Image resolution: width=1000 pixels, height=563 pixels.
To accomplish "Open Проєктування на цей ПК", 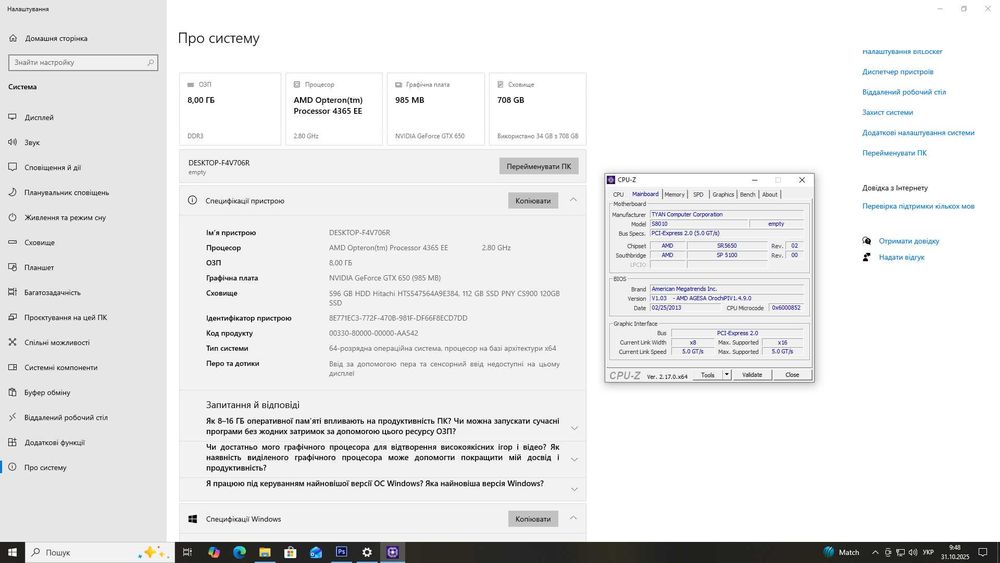I will pos(66,317).
